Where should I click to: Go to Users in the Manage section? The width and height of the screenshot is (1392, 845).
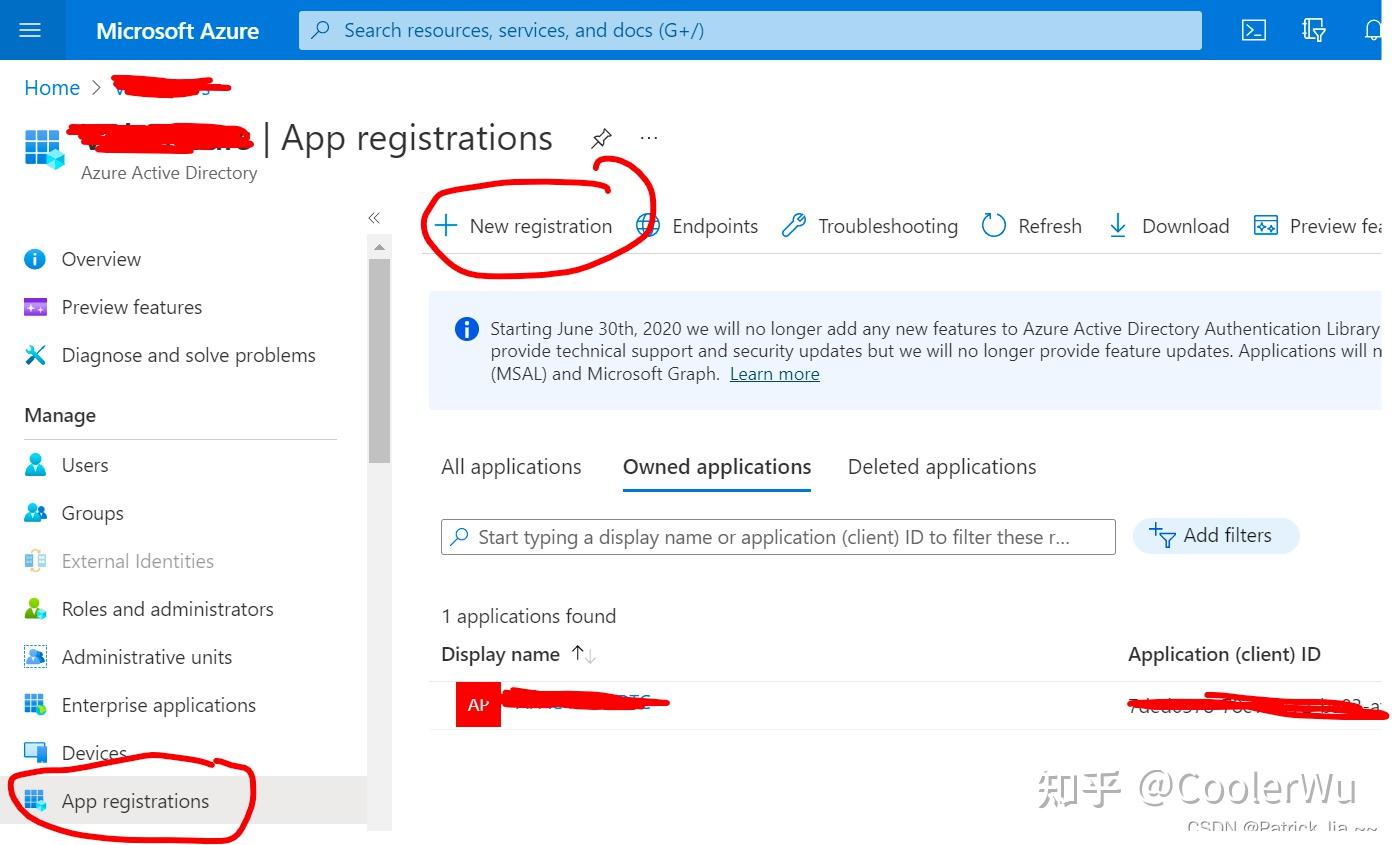click(85, 465)
